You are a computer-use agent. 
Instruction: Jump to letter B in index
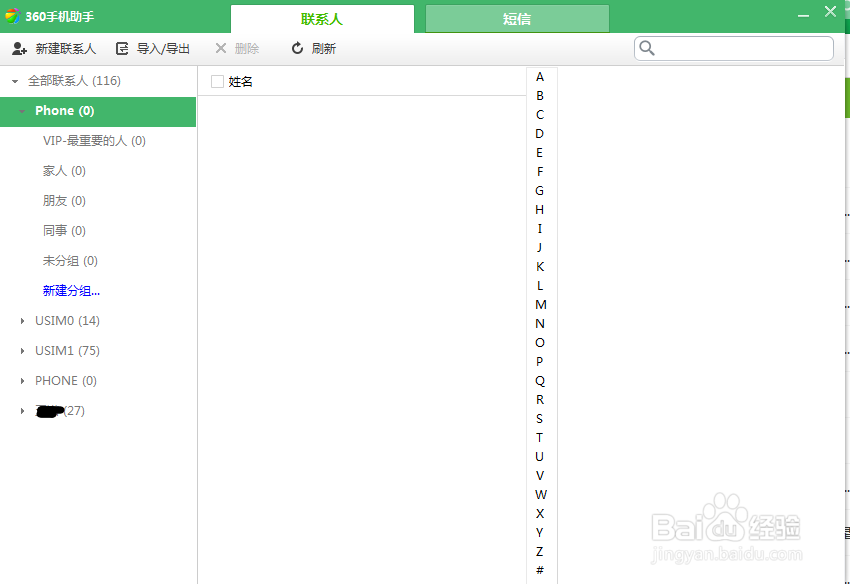point(540,96)
